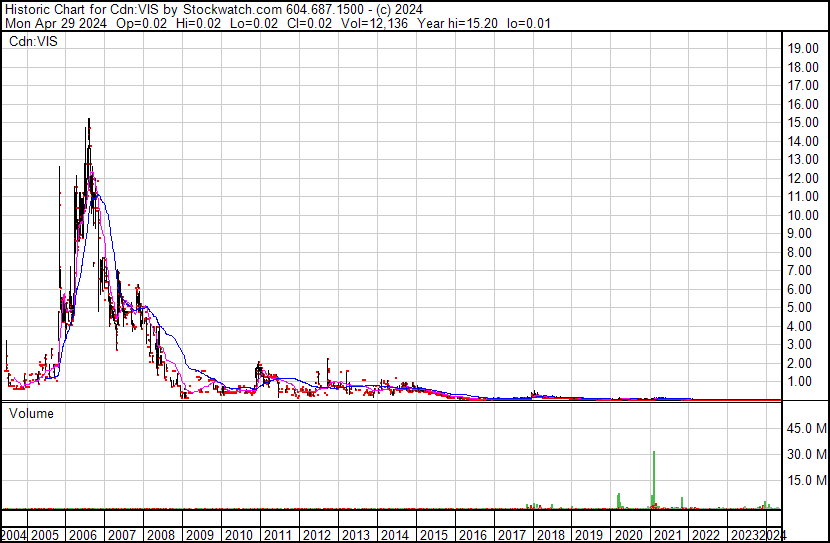830x543 pixels.
Task: Click the 2008 year label
Action: [161, 535]
